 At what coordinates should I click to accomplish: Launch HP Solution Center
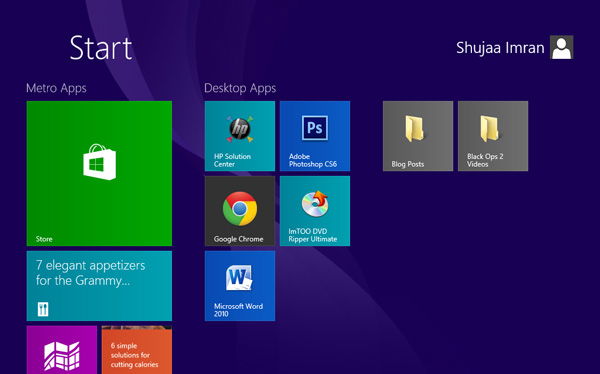pos(240,136)
